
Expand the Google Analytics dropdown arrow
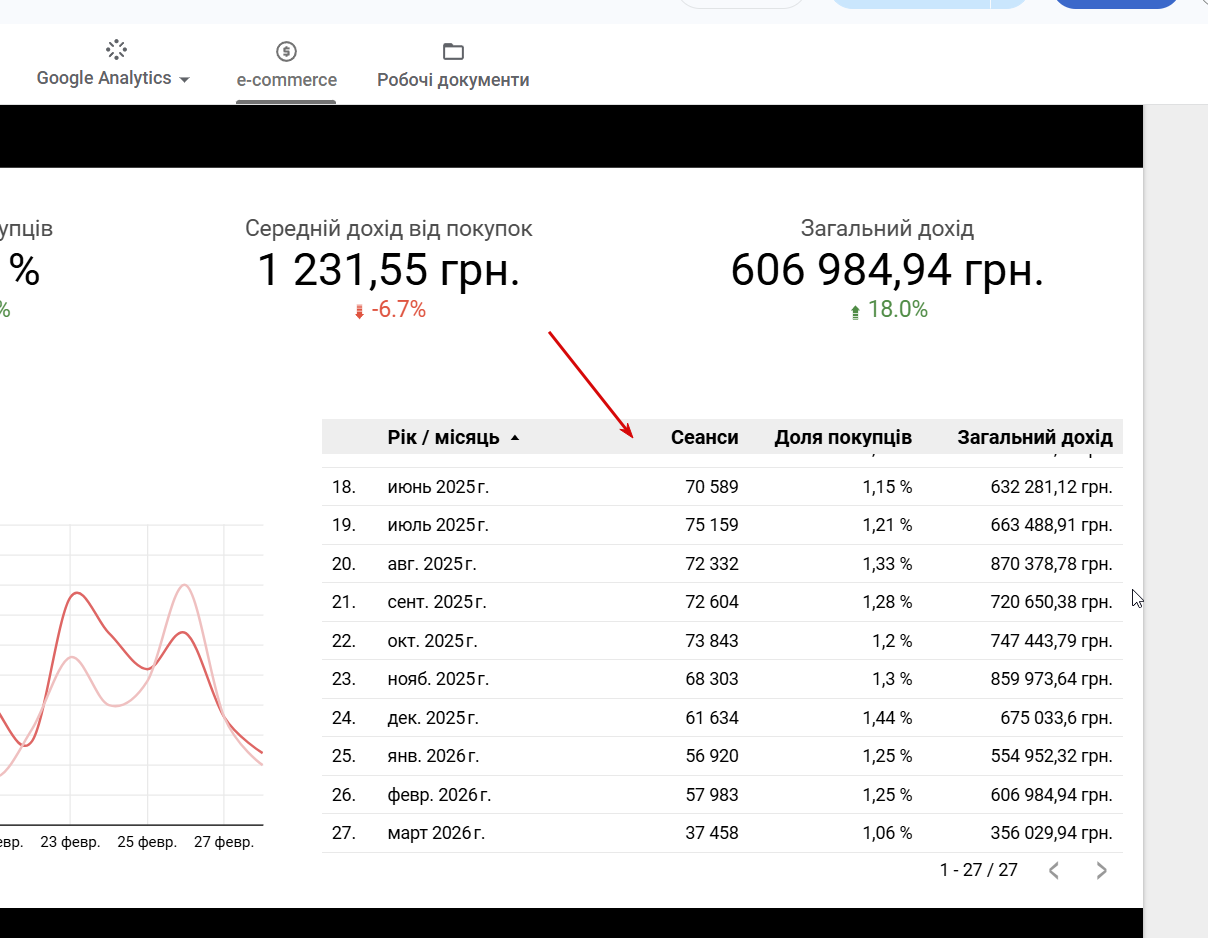pyautogui.click(x=184, y=80)
